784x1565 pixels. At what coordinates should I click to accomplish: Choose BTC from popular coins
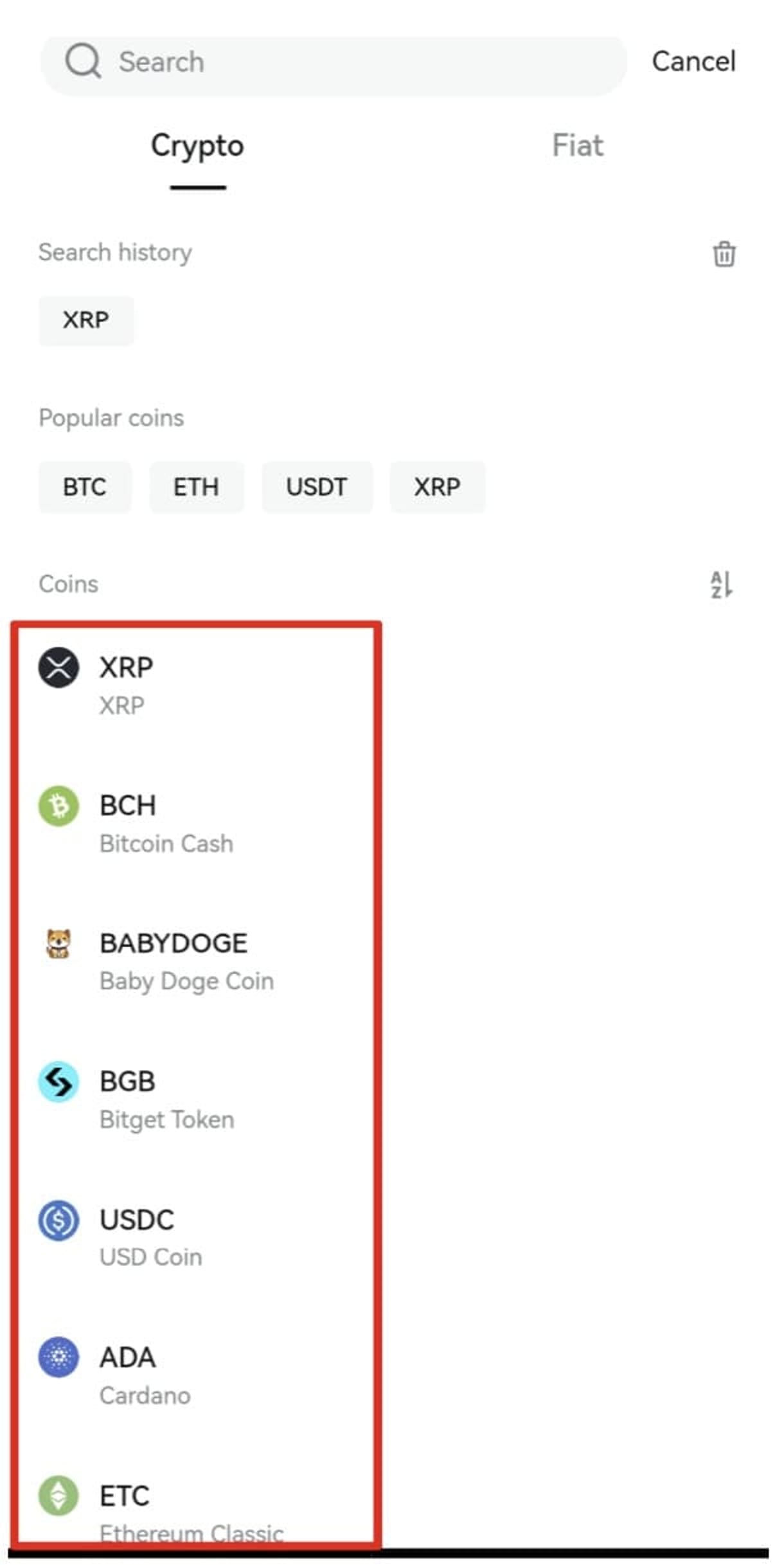(x=85, y=487)
